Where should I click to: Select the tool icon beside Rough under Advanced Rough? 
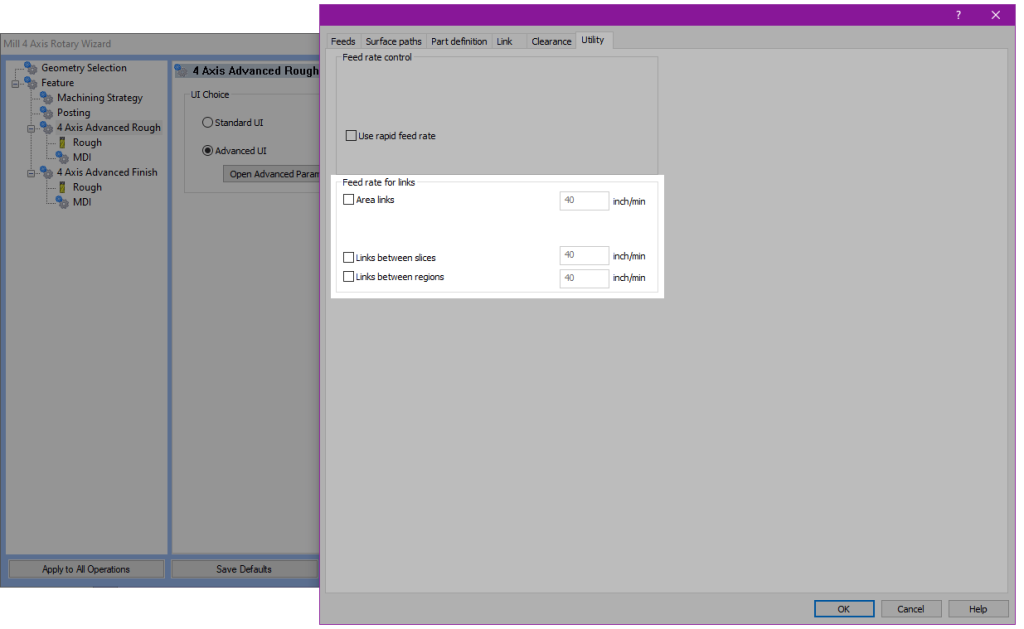tap(62, 142)
